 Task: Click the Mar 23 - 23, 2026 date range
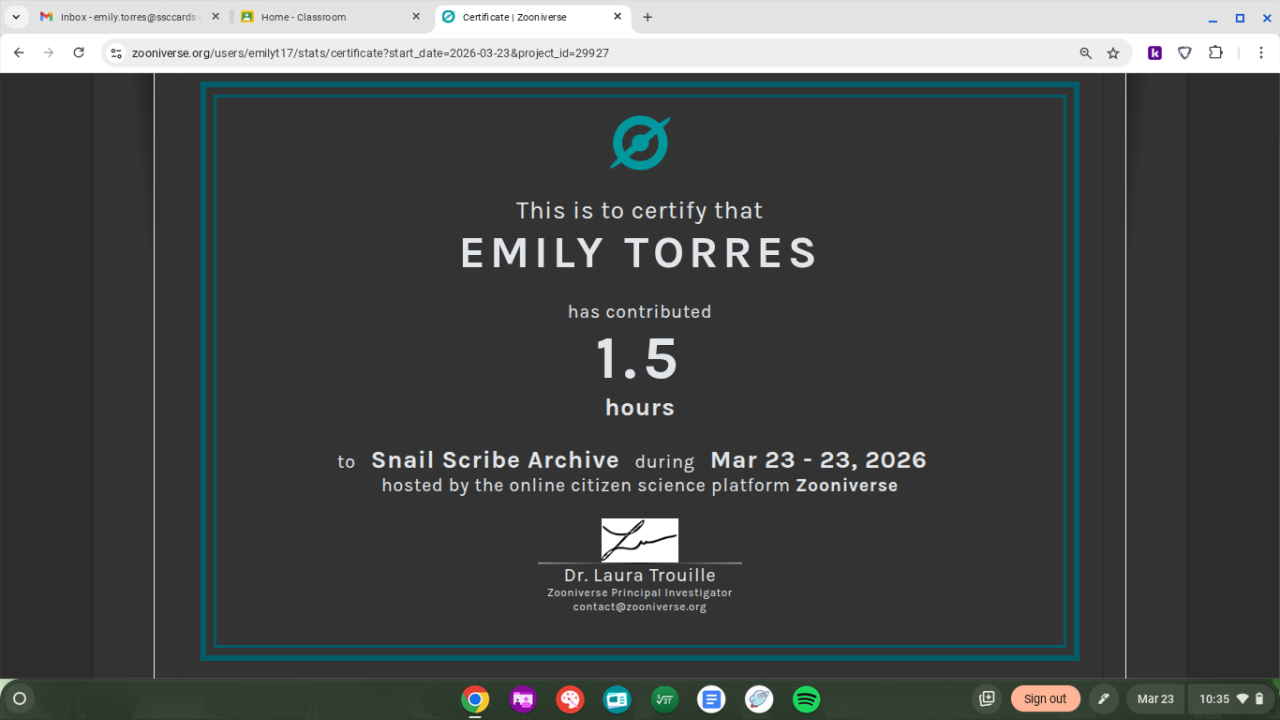[818, 460]
